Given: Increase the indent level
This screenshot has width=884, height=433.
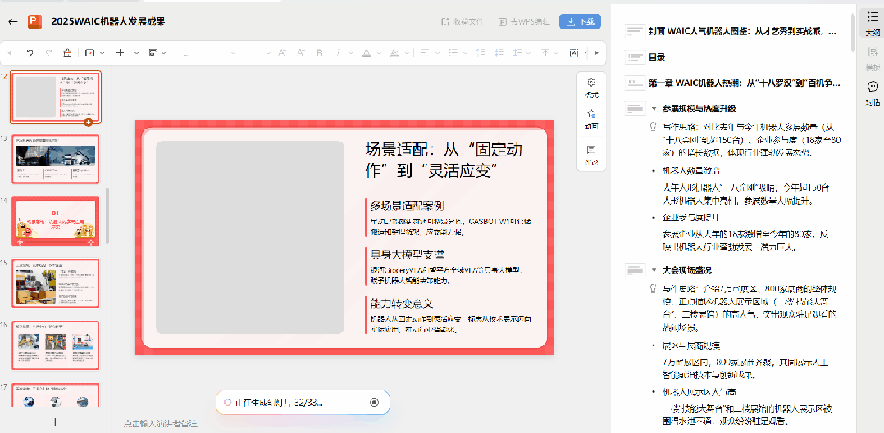Looking at the screenshot, I should click(x=499, y=53).
